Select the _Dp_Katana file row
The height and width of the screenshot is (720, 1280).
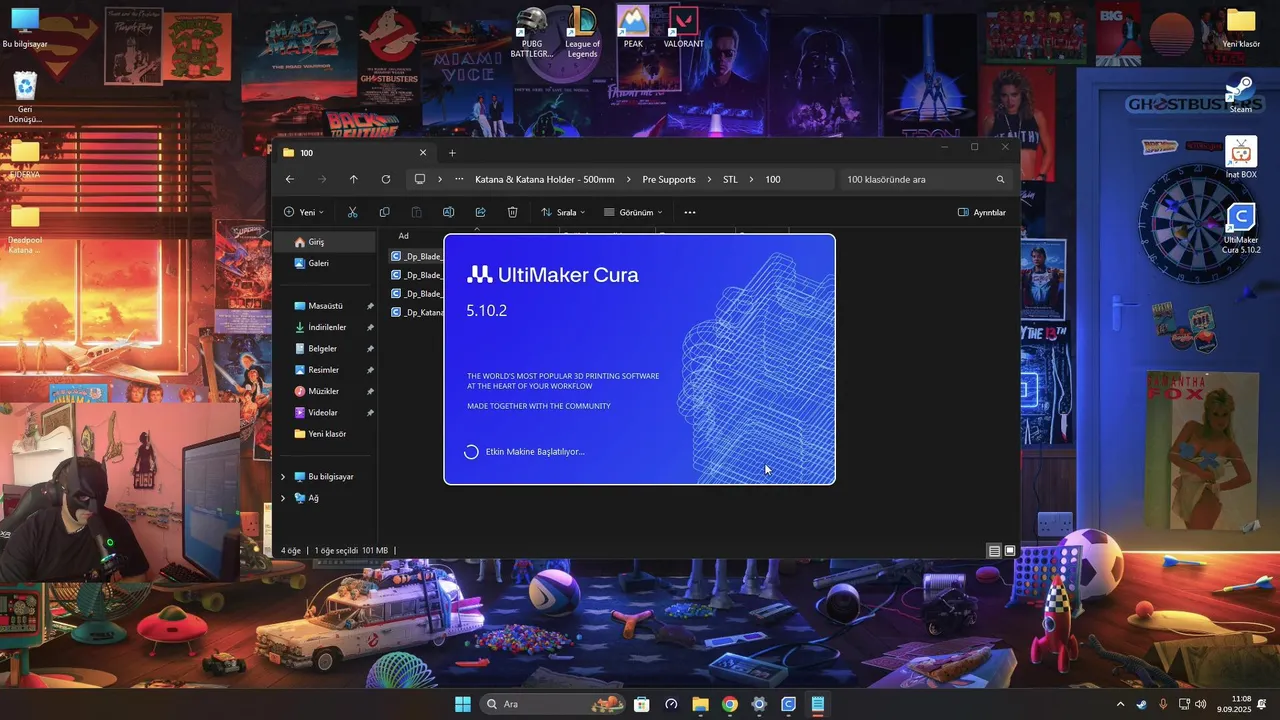(x=416, y=312)
